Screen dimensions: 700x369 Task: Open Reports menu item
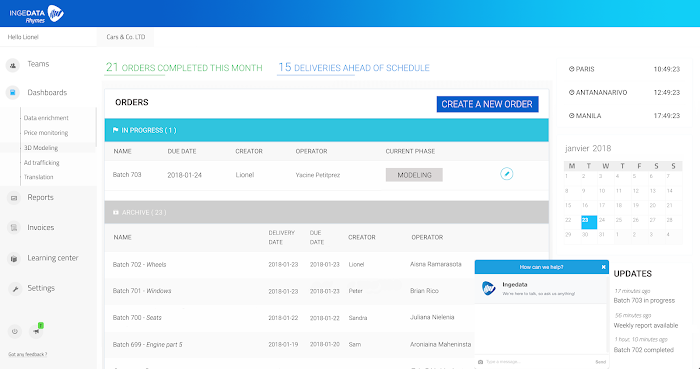coord(41,197)
